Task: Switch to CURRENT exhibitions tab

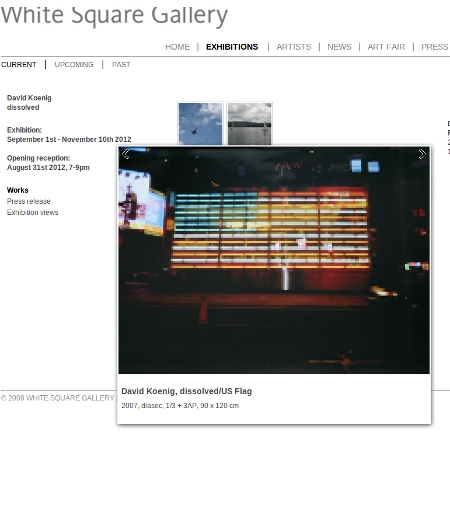Action: [18, 65]
